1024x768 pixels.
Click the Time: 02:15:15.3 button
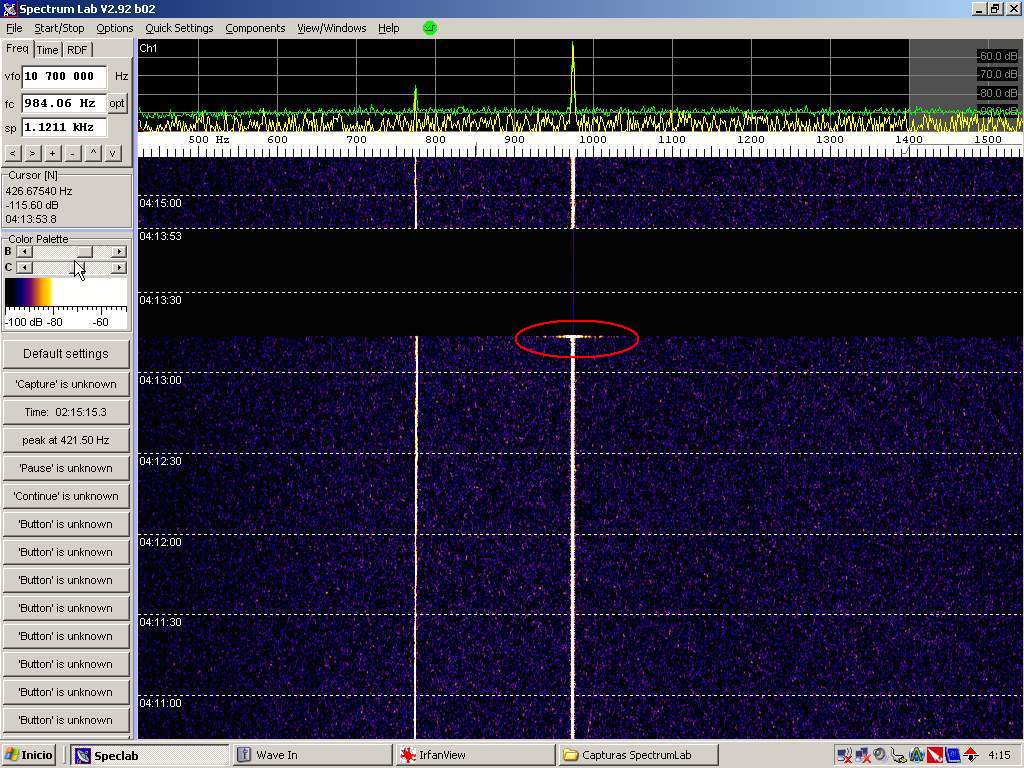(66, 412)
